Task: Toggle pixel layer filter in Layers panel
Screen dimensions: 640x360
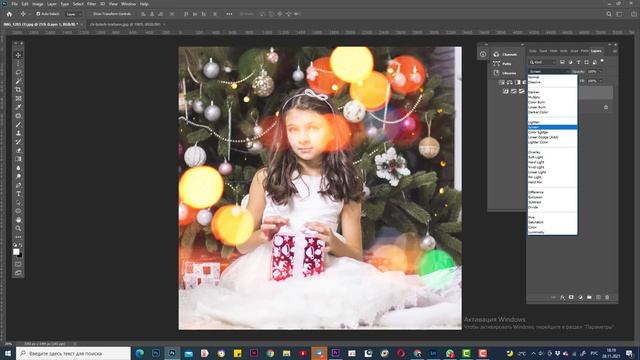Action: coord(562,62)
